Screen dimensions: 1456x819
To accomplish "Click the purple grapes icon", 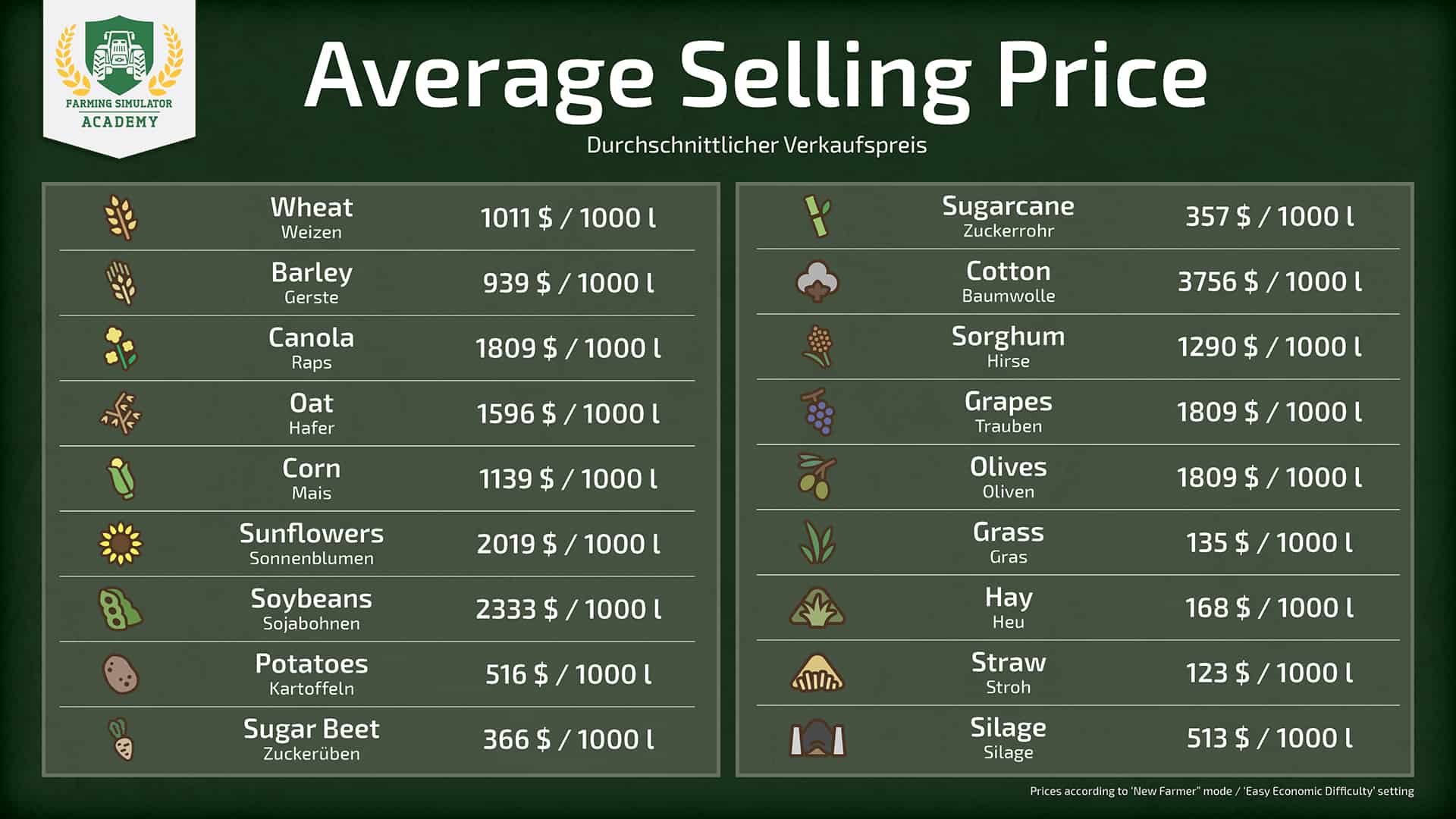I will [x=817, y=412].
